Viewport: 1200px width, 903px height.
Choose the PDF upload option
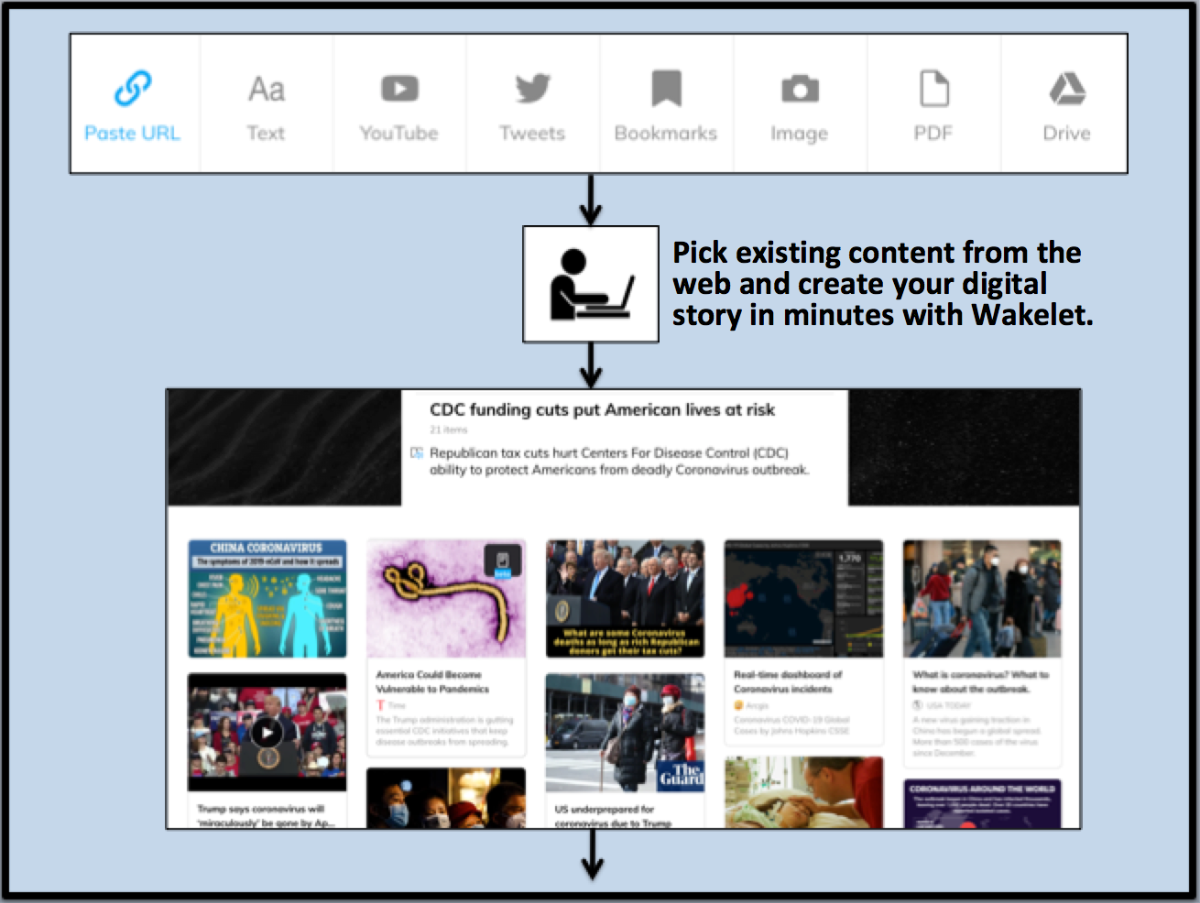pos(933,104)
